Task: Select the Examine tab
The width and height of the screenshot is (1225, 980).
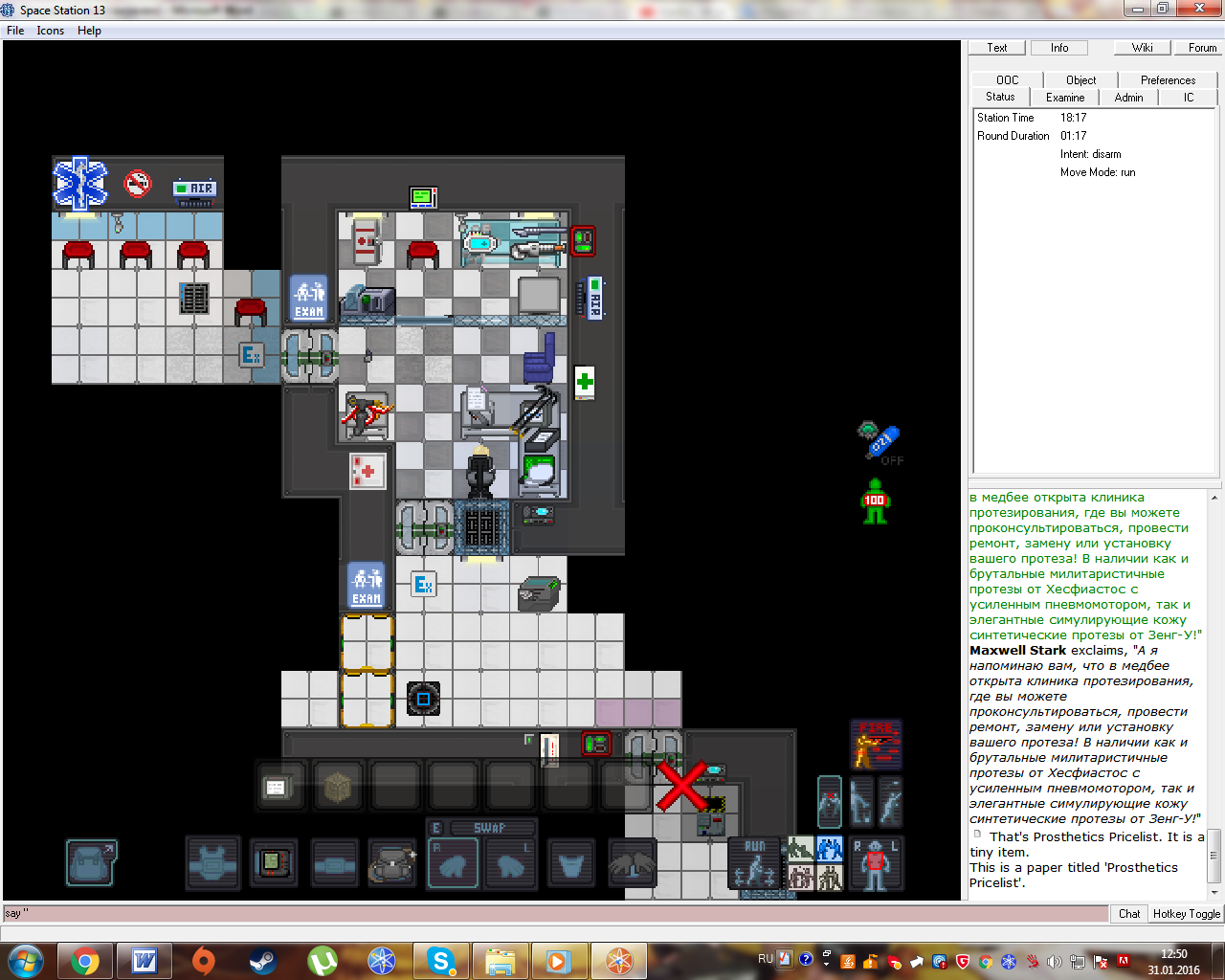Action: click(1065, 98)
